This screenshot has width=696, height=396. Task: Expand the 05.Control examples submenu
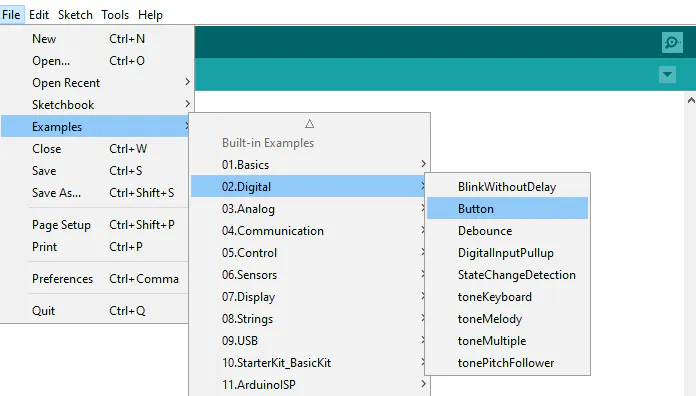pyautogui.click(x=308, y=253)
